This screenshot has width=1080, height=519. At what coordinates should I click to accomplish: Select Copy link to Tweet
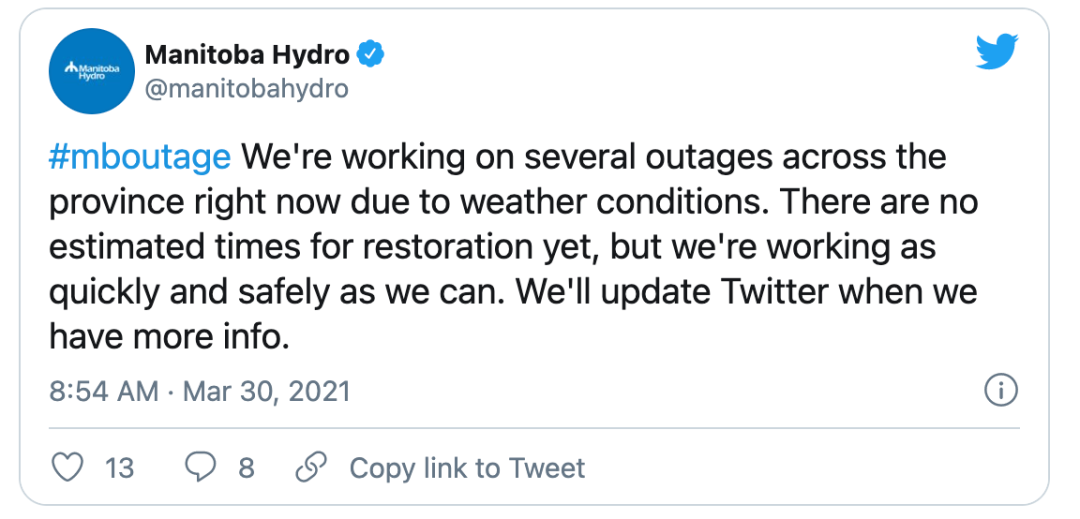click(467, 467)
